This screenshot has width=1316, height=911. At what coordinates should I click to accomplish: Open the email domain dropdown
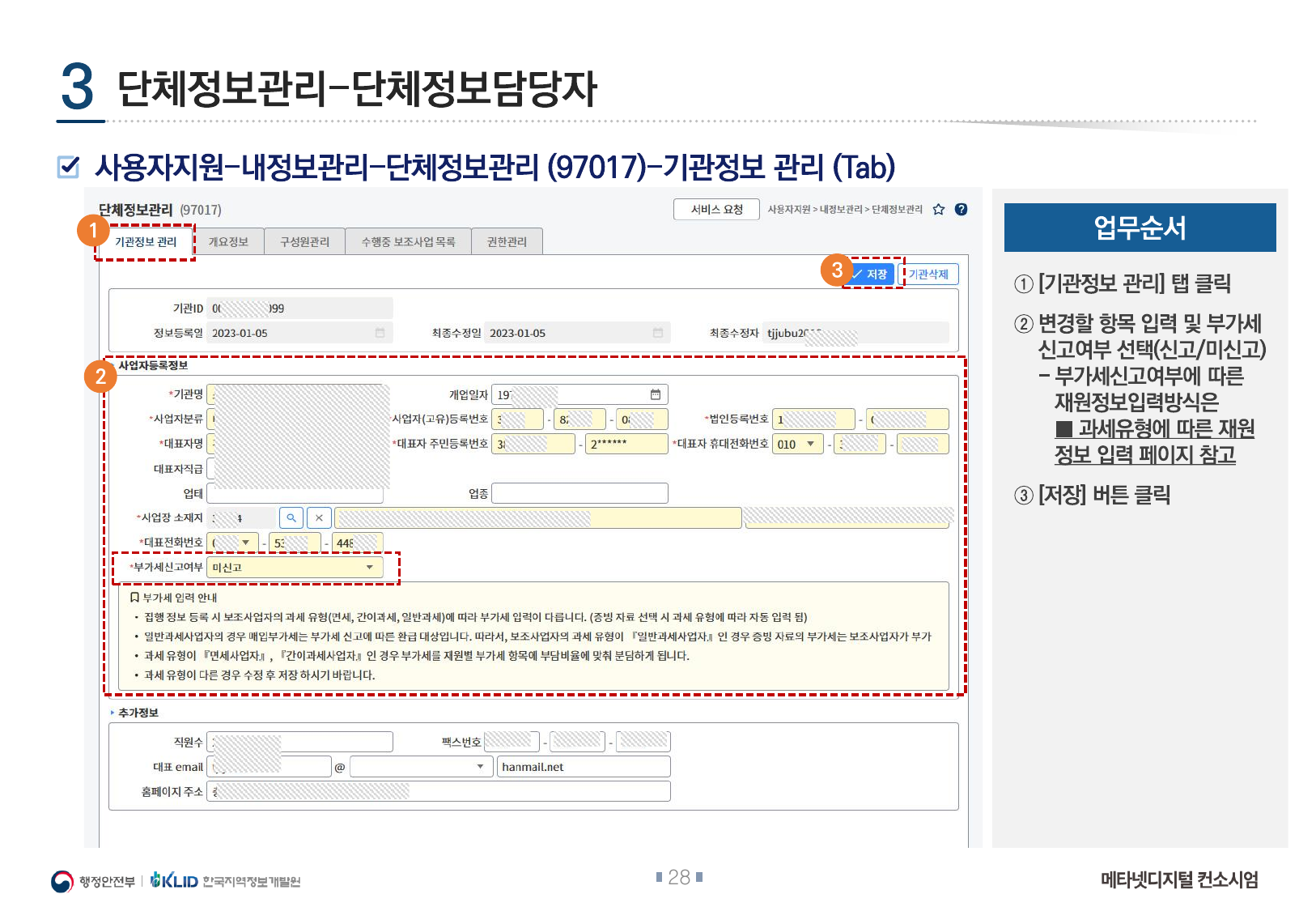click(480, 767)
